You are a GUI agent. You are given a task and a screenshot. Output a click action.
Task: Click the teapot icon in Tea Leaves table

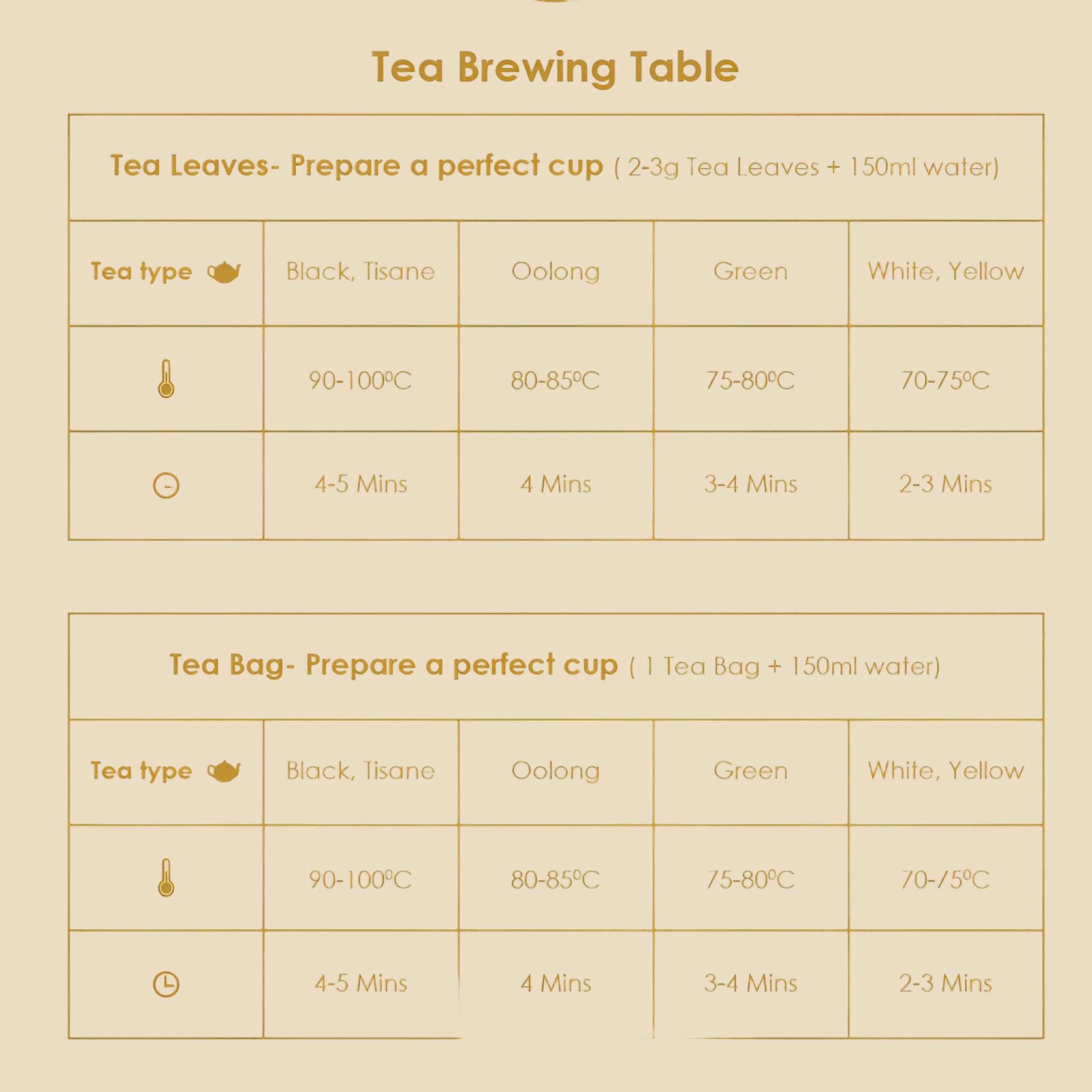(224, 272)
